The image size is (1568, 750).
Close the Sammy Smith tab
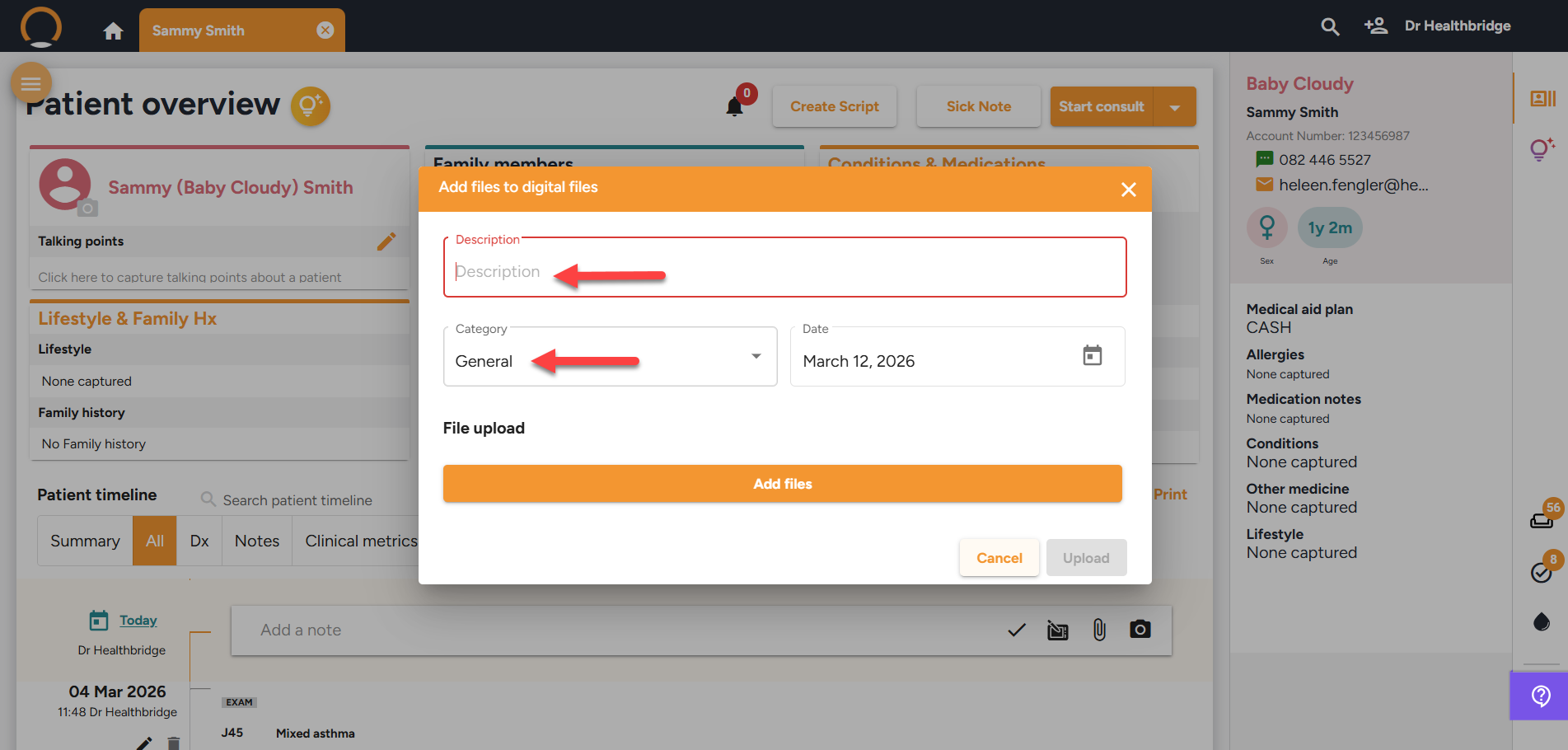325,30
